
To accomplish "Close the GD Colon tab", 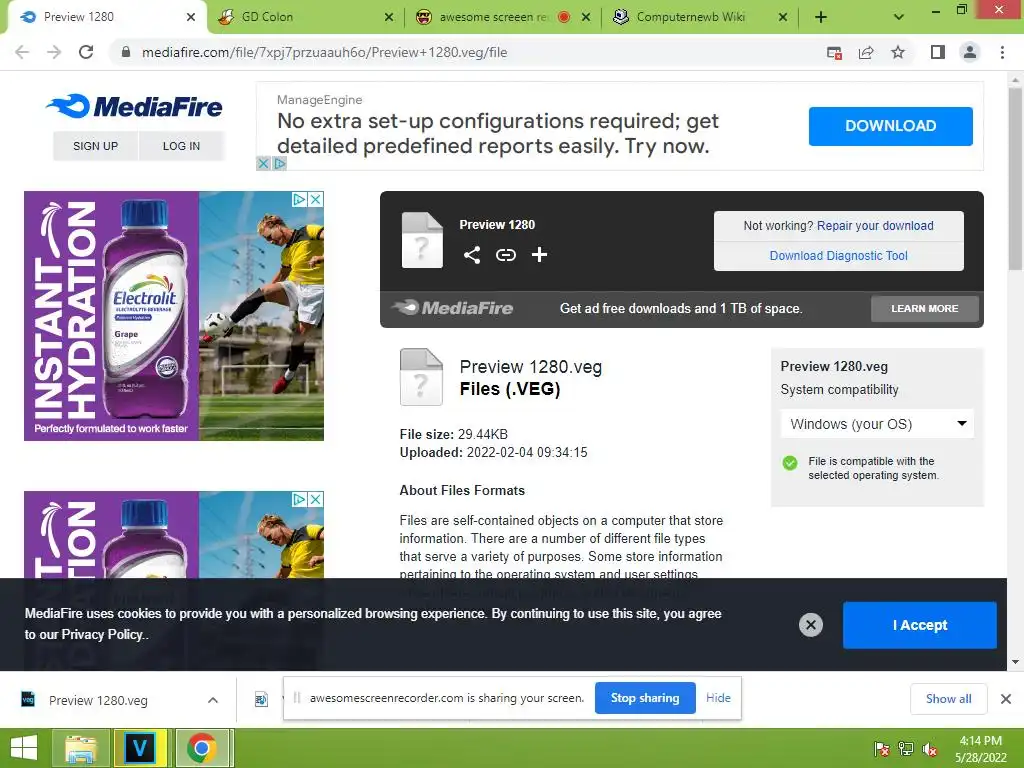I will pos(389,17).
